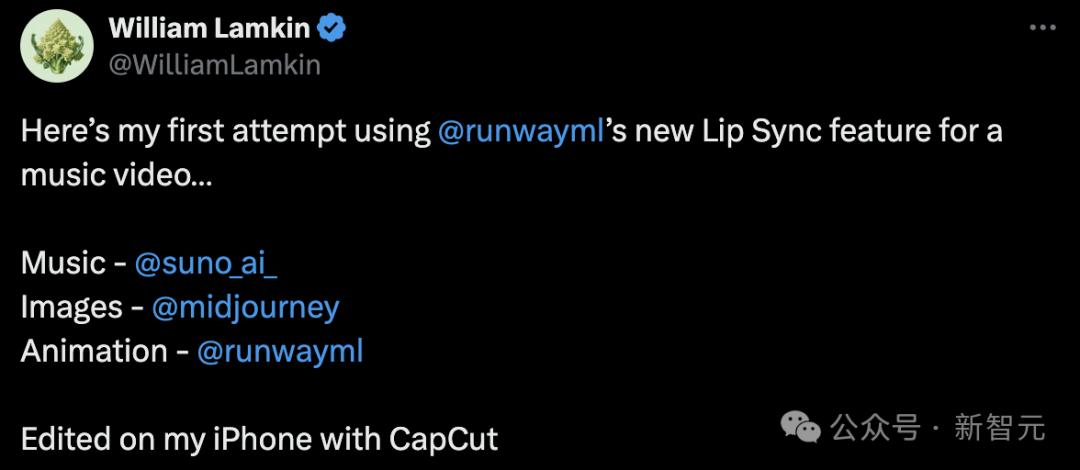Open the @WilliamLamkin handle
Image resolution: width=1080 pixels, height=470 pixels.
coord(215,65)
